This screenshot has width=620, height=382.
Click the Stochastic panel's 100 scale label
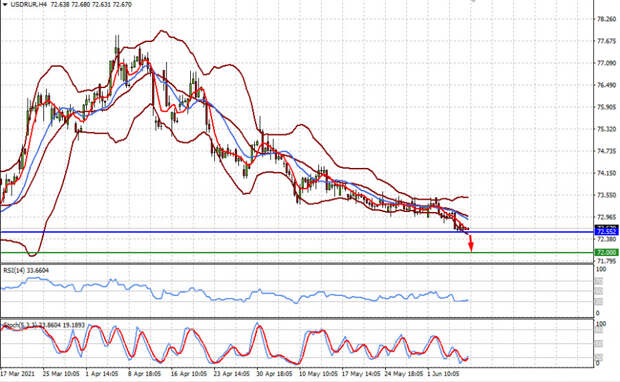click(601, 324)
